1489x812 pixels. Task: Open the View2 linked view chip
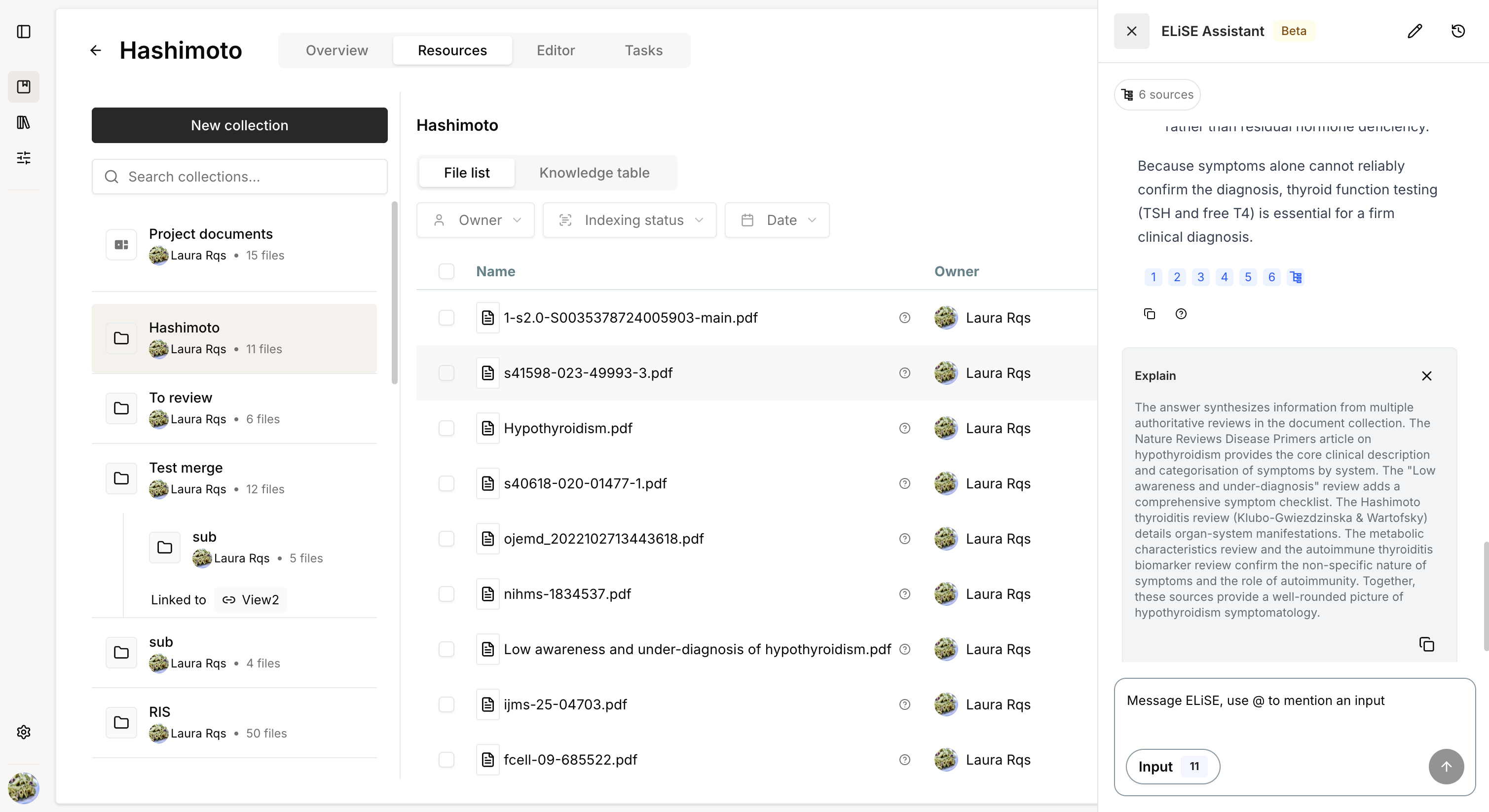[x=250, y=599]
